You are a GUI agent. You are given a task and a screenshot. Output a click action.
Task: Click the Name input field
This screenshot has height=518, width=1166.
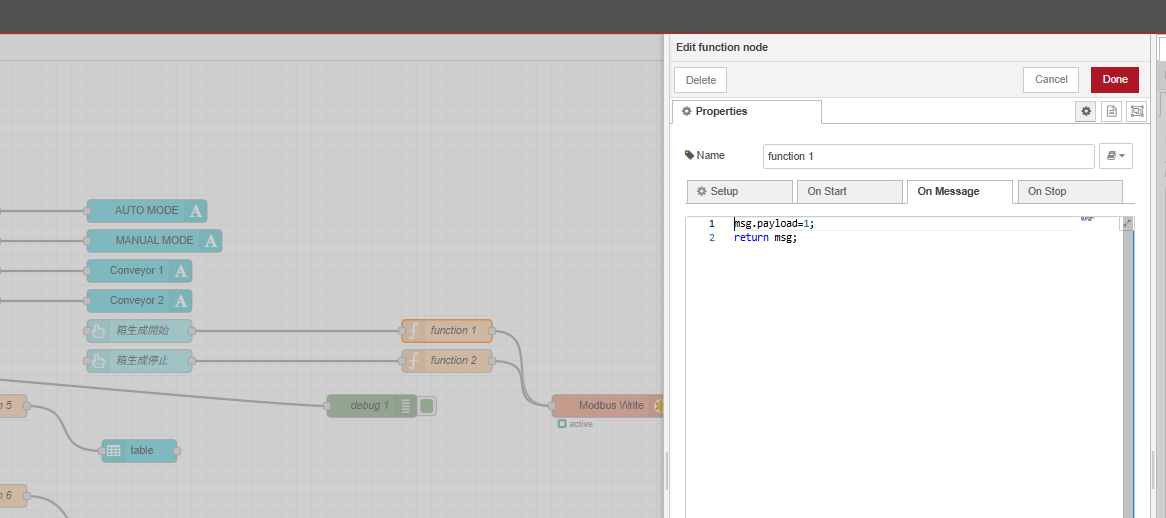click(929, 156)
